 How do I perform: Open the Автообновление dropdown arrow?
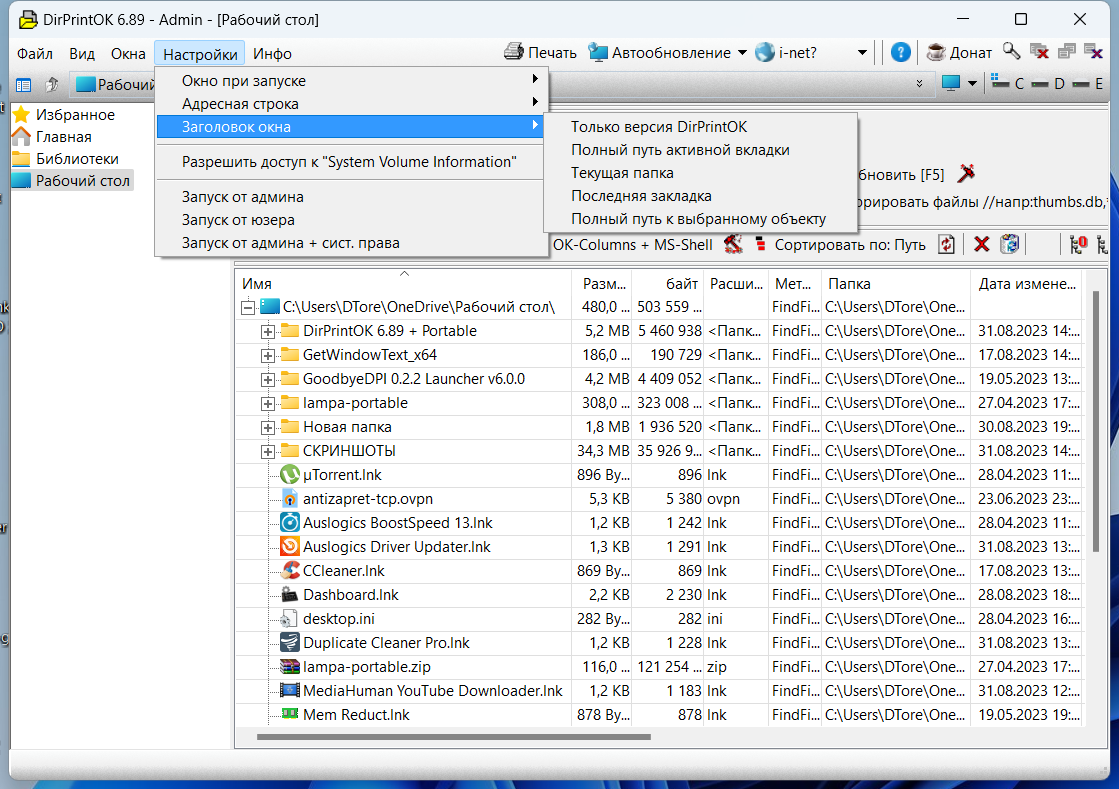[x=742, y=53]
